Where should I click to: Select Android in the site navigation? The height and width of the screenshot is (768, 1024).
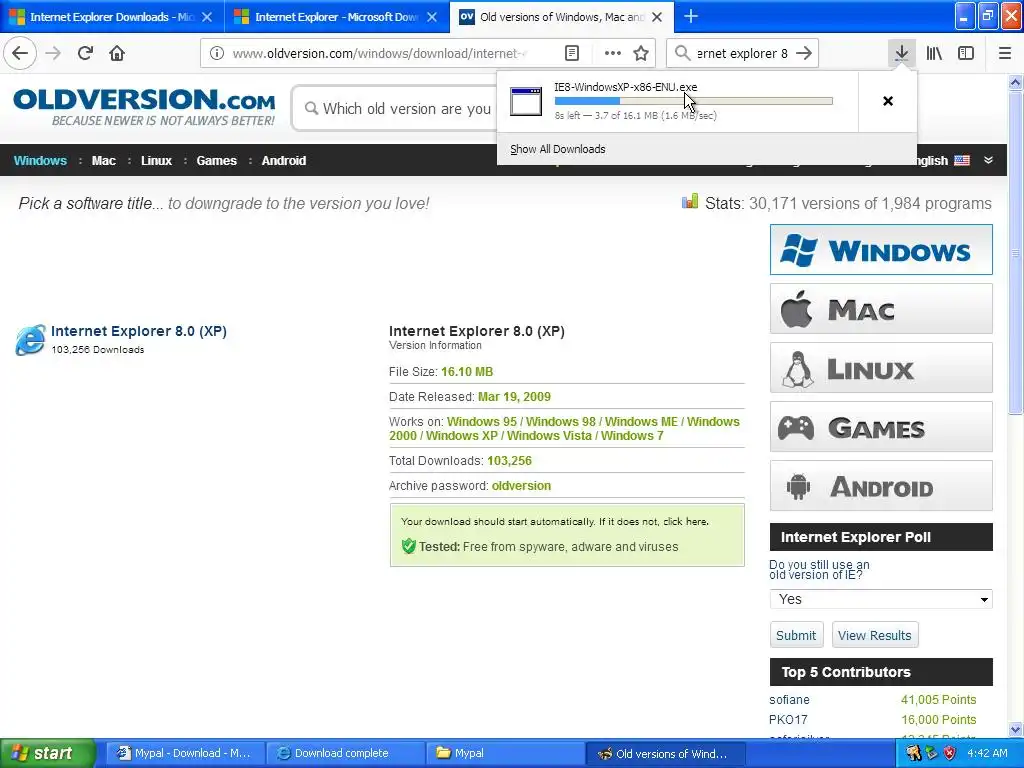coord(283,161)
